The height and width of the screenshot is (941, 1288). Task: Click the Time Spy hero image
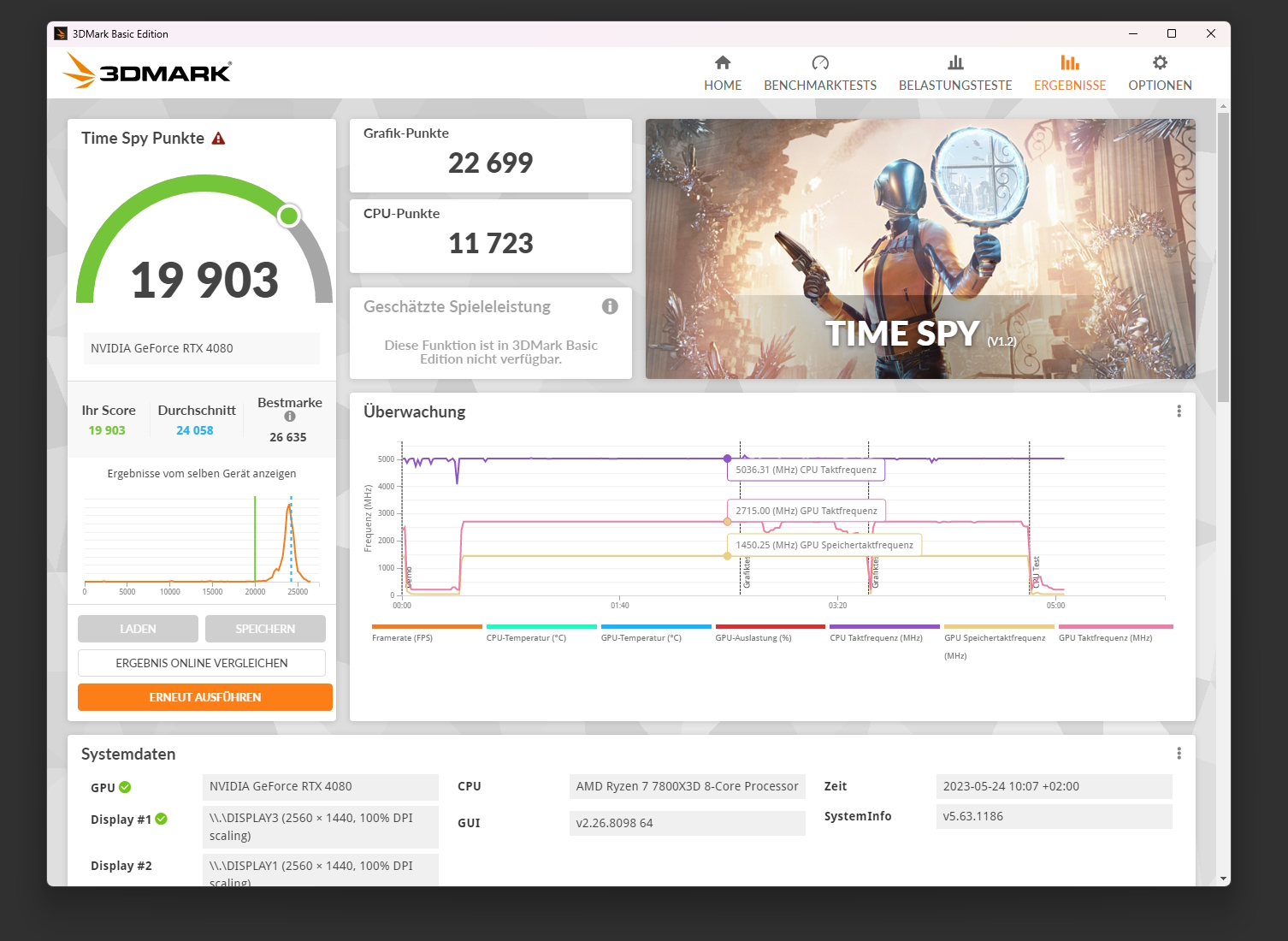(x=920, y=249)
